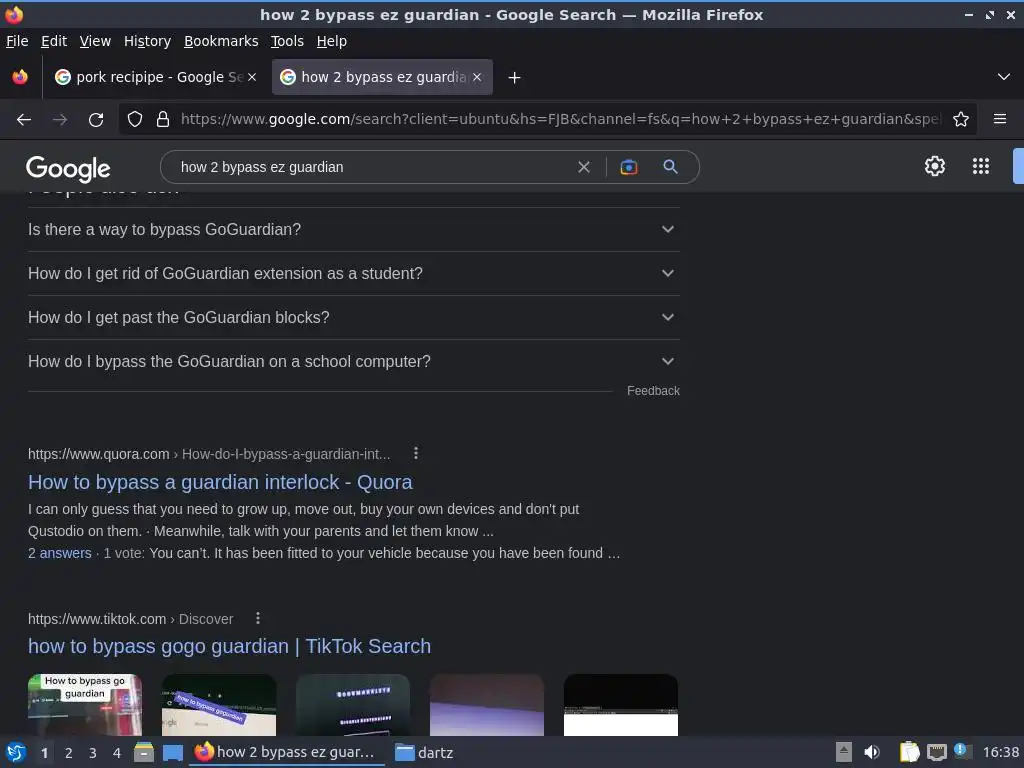View site security padlock info
The image size is (1024, 768).
click(163, 120)
